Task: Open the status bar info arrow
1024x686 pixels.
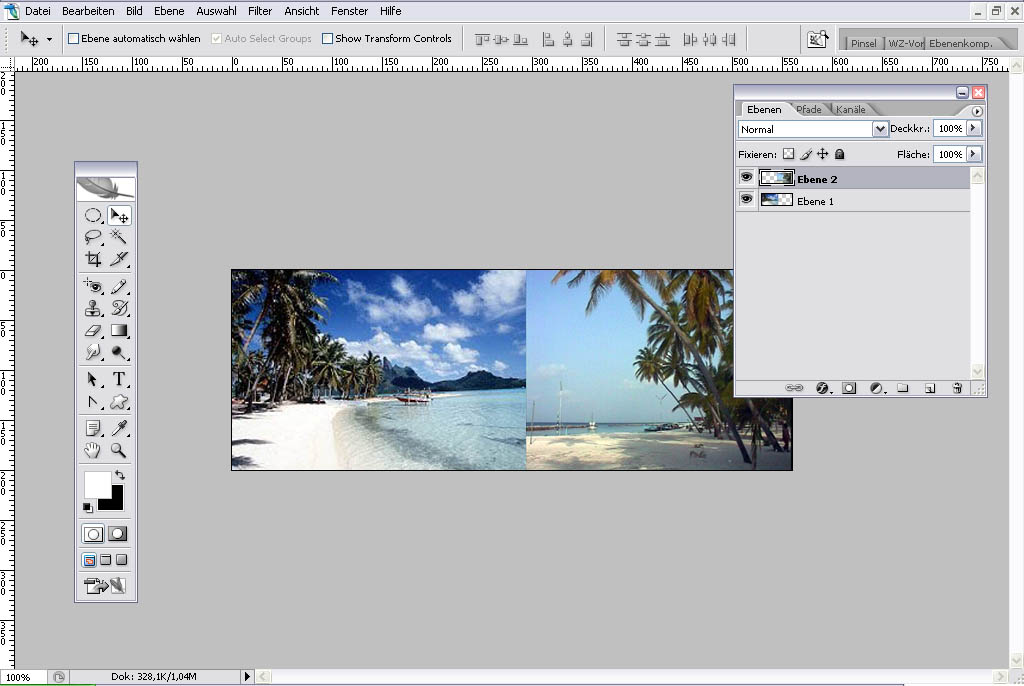Action: click(x=247, y=677)
